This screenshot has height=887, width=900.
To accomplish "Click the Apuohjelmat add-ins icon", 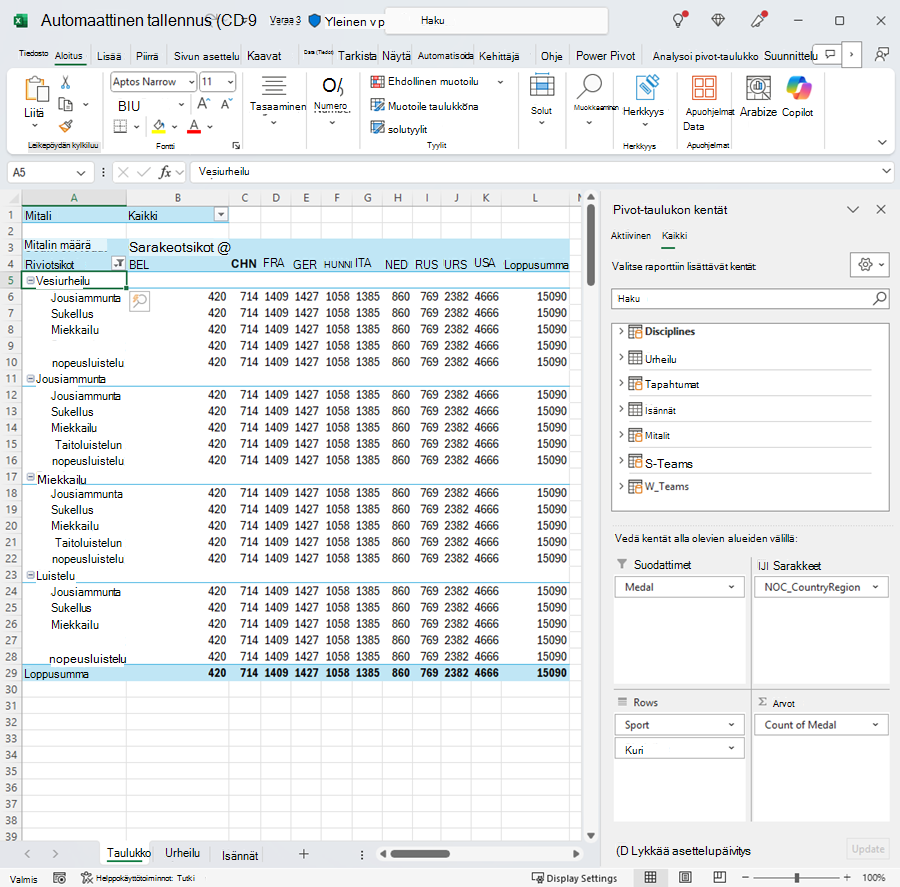I will (704, 88).
